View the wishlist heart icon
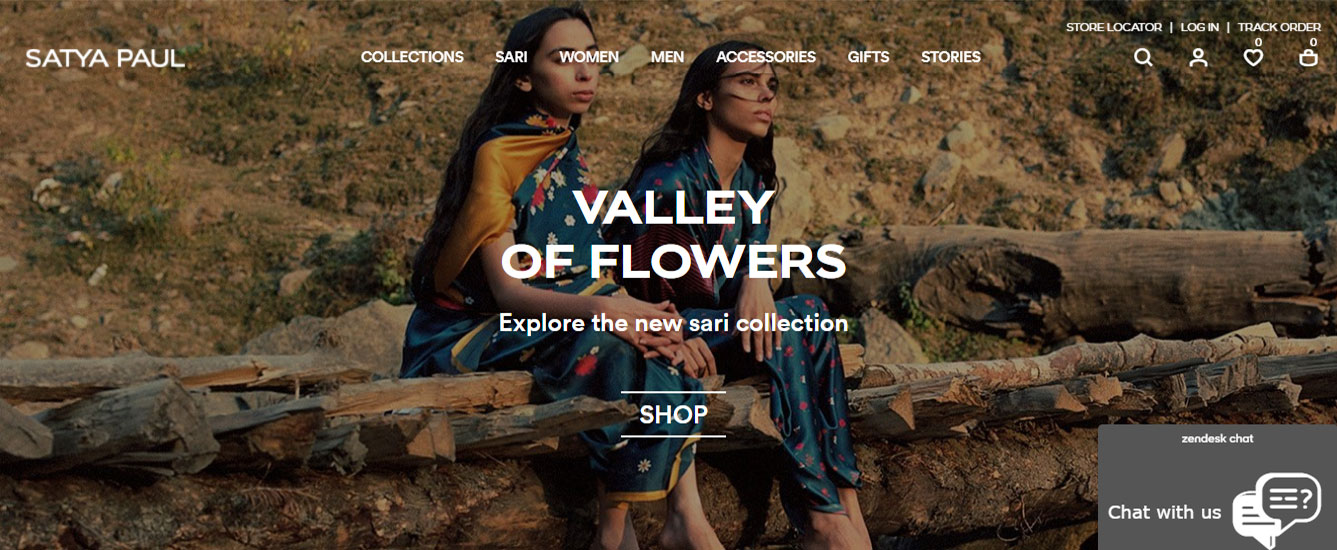 1253,57
